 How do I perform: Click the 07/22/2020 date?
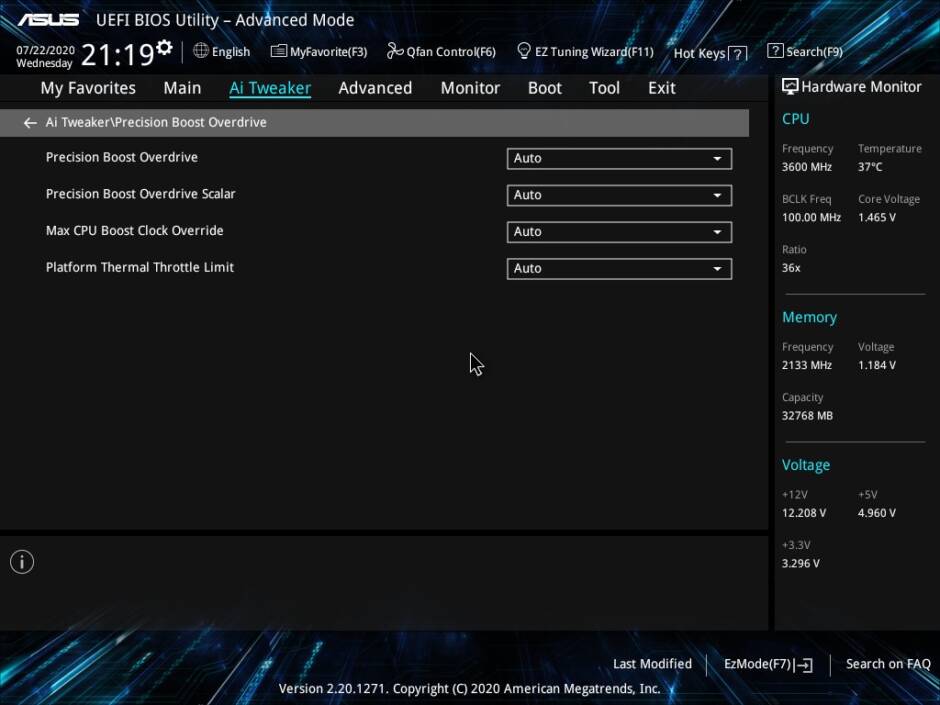coord(46,50)
